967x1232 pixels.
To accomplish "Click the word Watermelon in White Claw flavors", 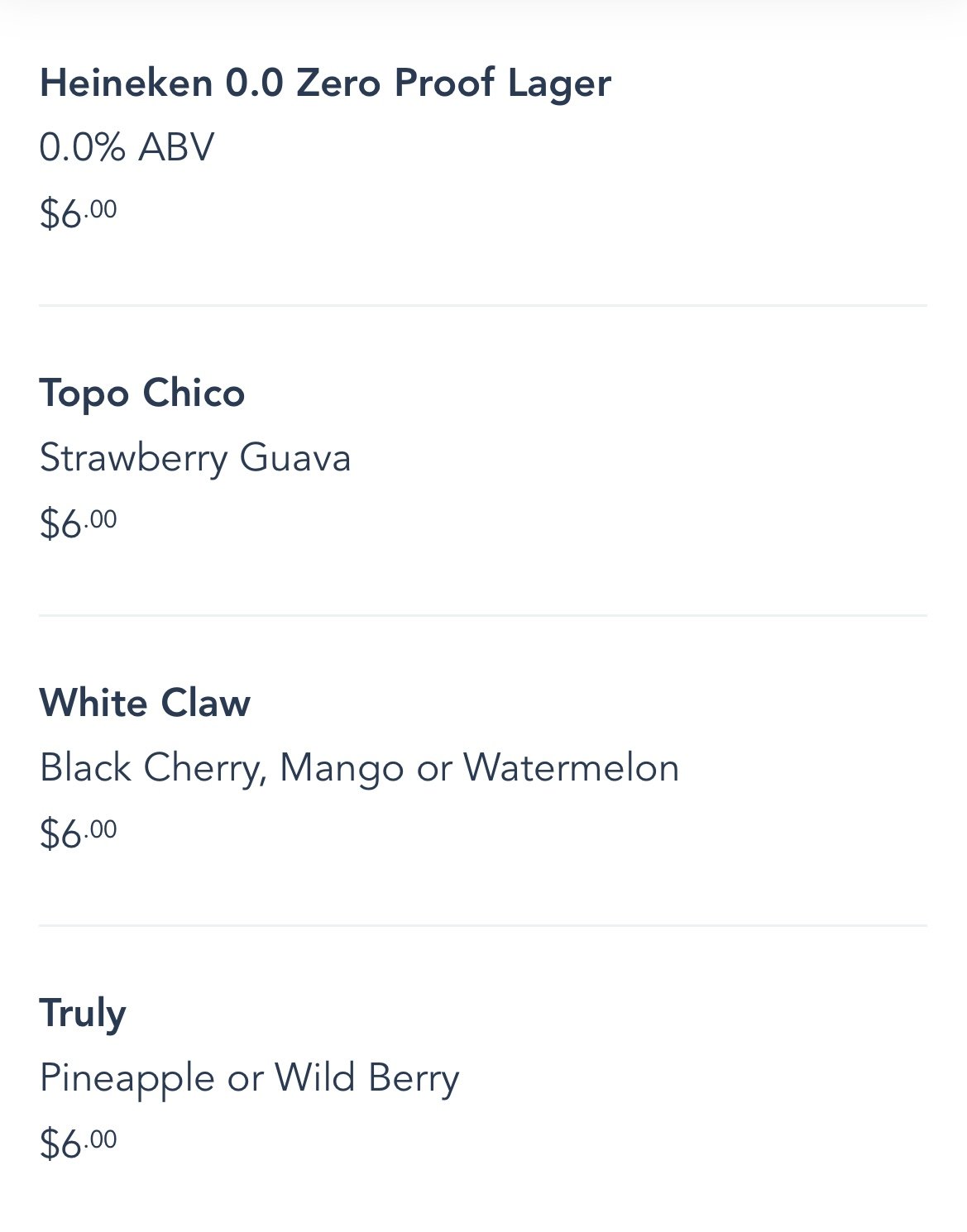I will (572, 767).
